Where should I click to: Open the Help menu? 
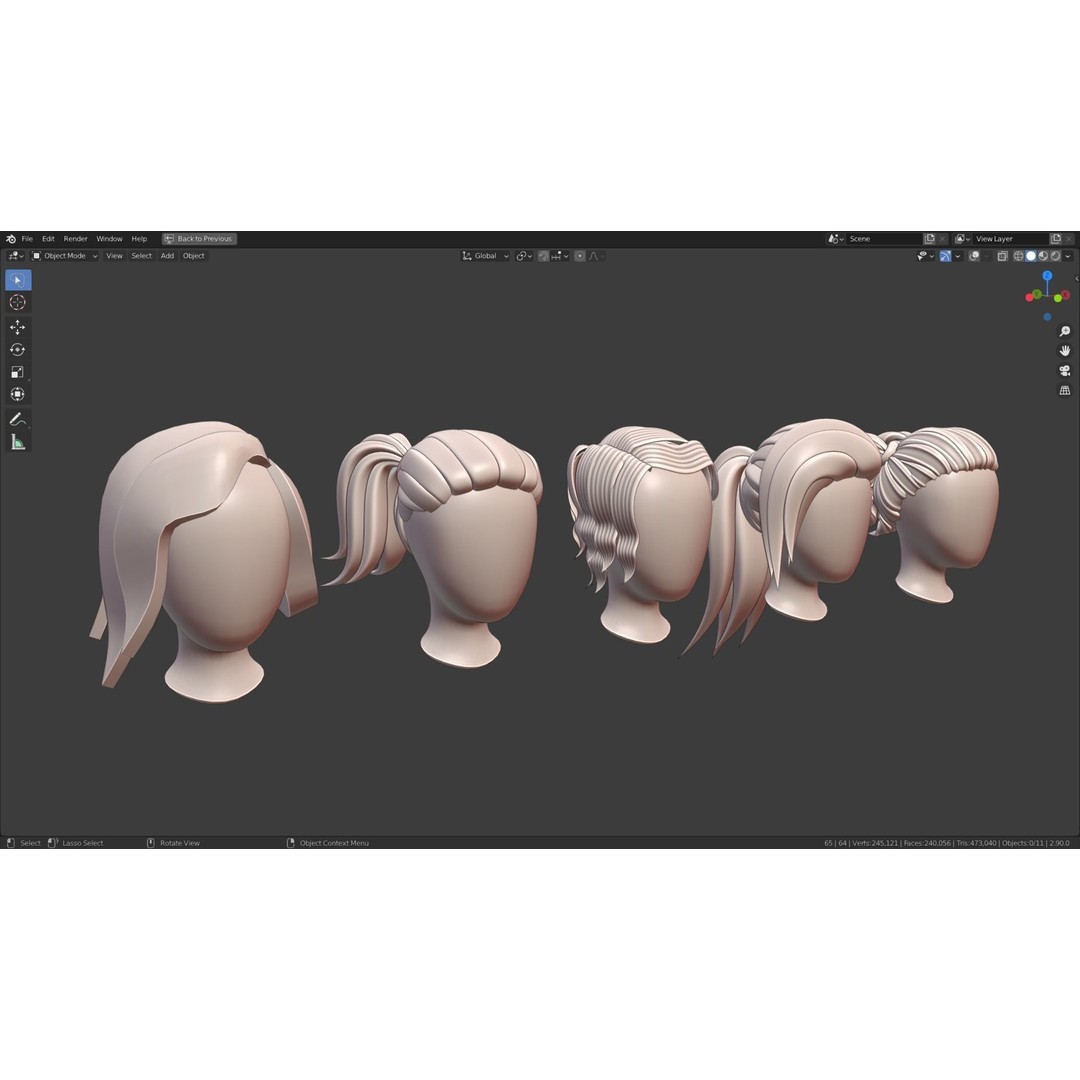click(139, 239)
